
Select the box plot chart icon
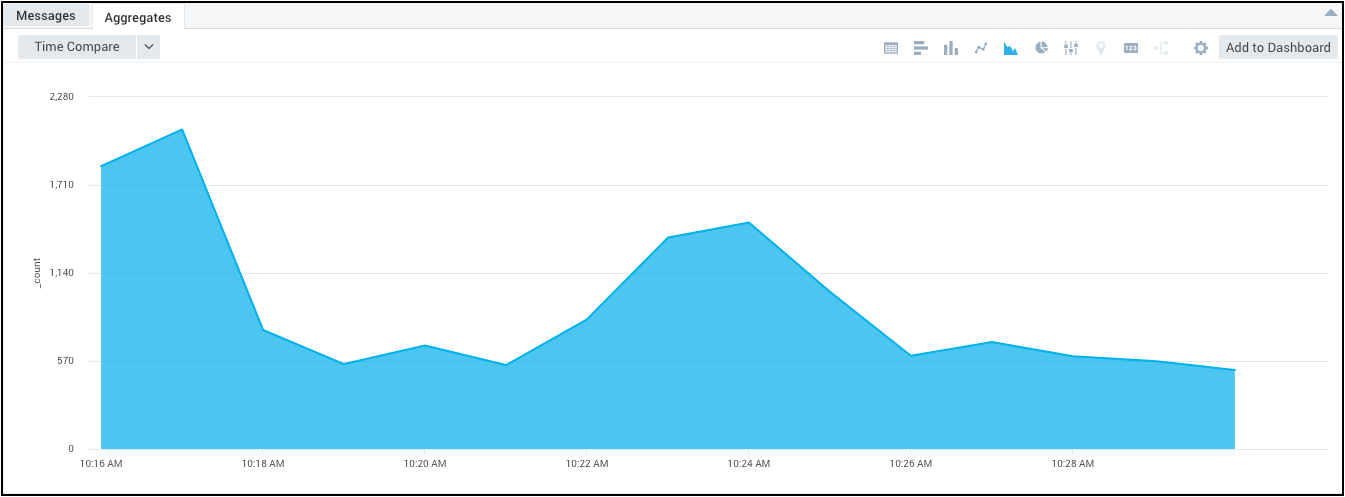point(1071,48)
